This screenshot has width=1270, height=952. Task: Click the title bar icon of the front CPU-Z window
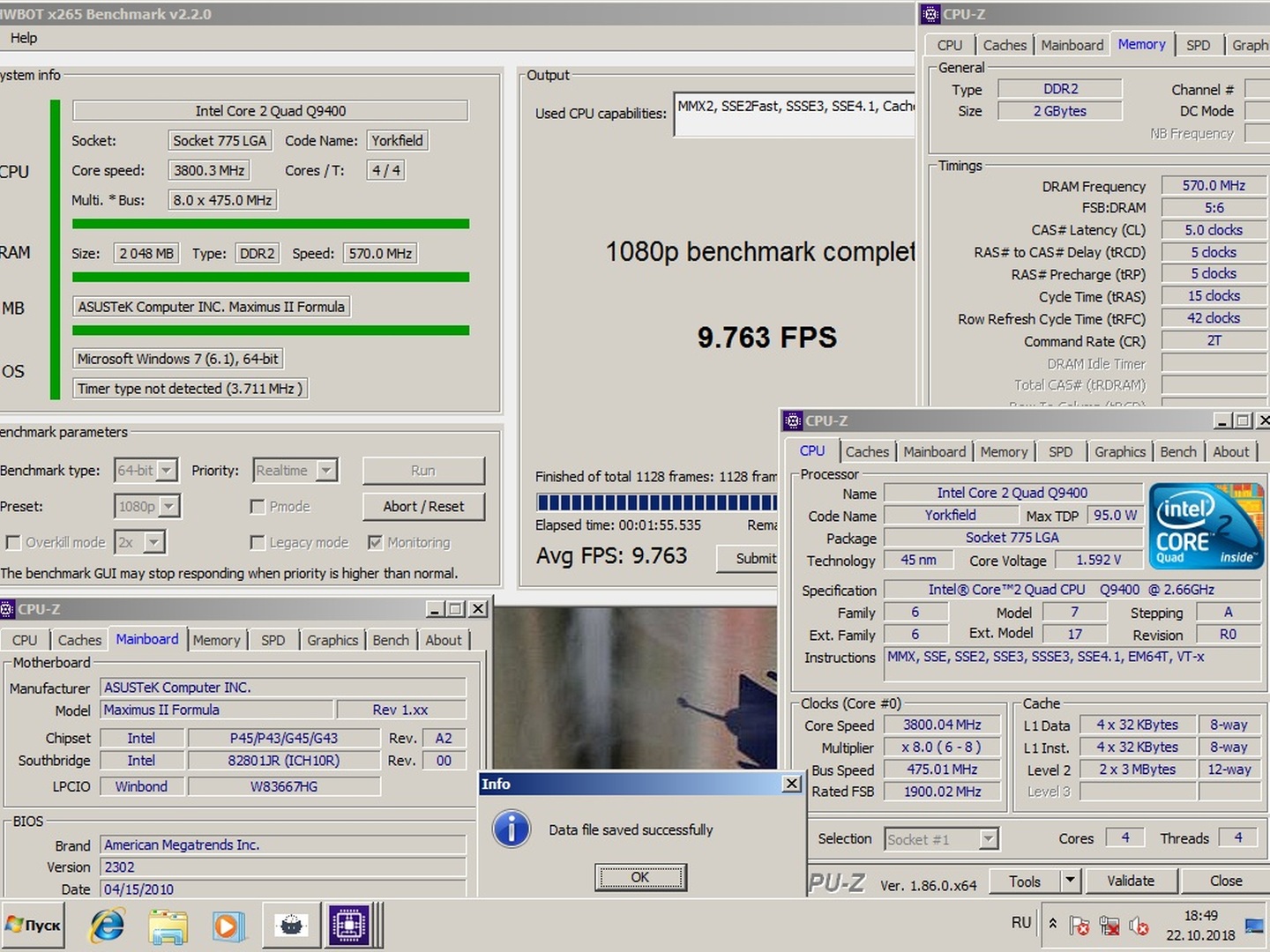(x=793, y=421)
